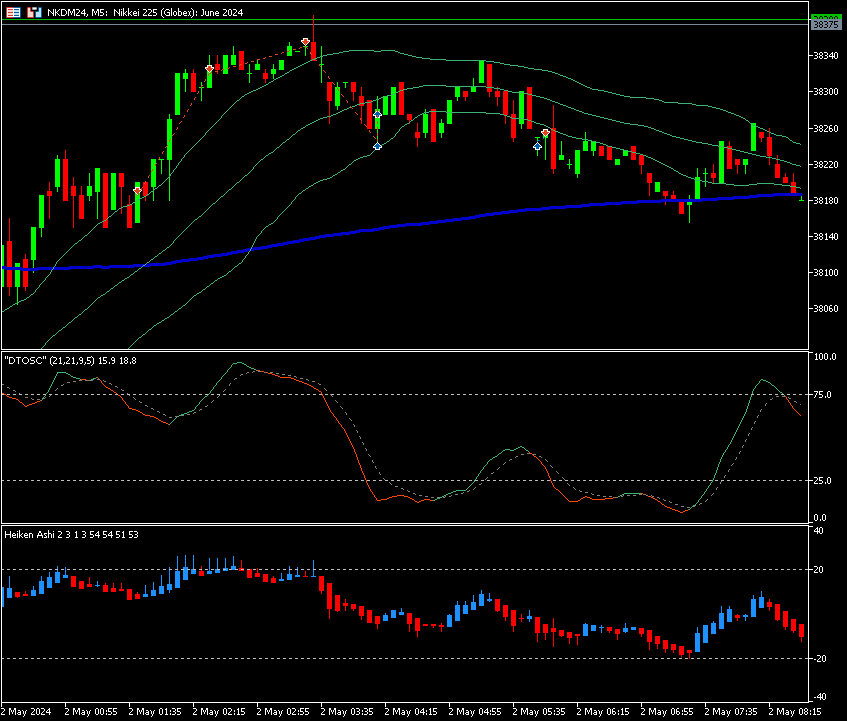Click the Heiken Ashi indicator label
The image size is (847, 721).
[71, 535]
